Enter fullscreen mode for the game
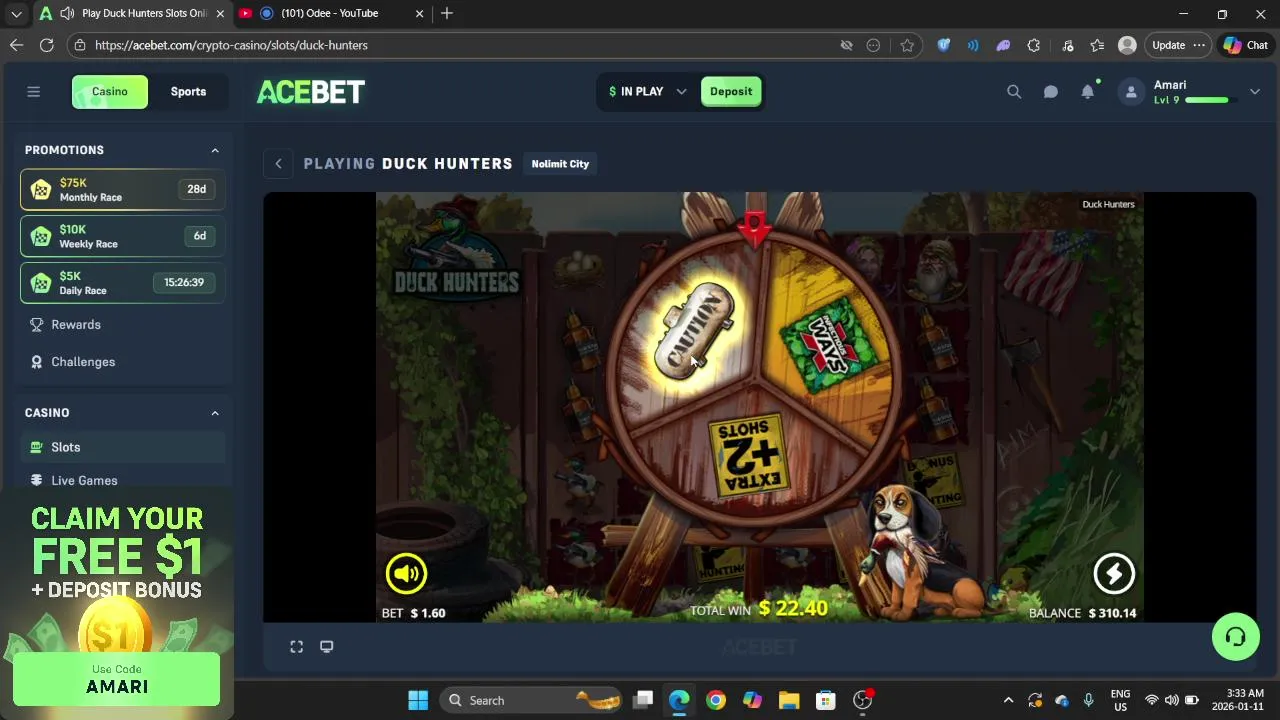Viewport: 1280px width, 720px height. tap(297, 647)
